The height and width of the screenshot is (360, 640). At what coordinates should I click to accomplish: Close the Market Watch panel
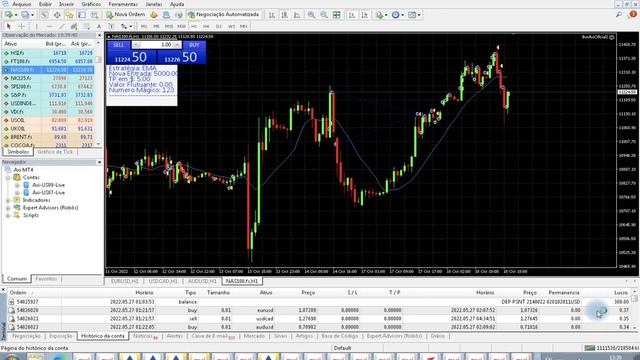tap(99, 36)
